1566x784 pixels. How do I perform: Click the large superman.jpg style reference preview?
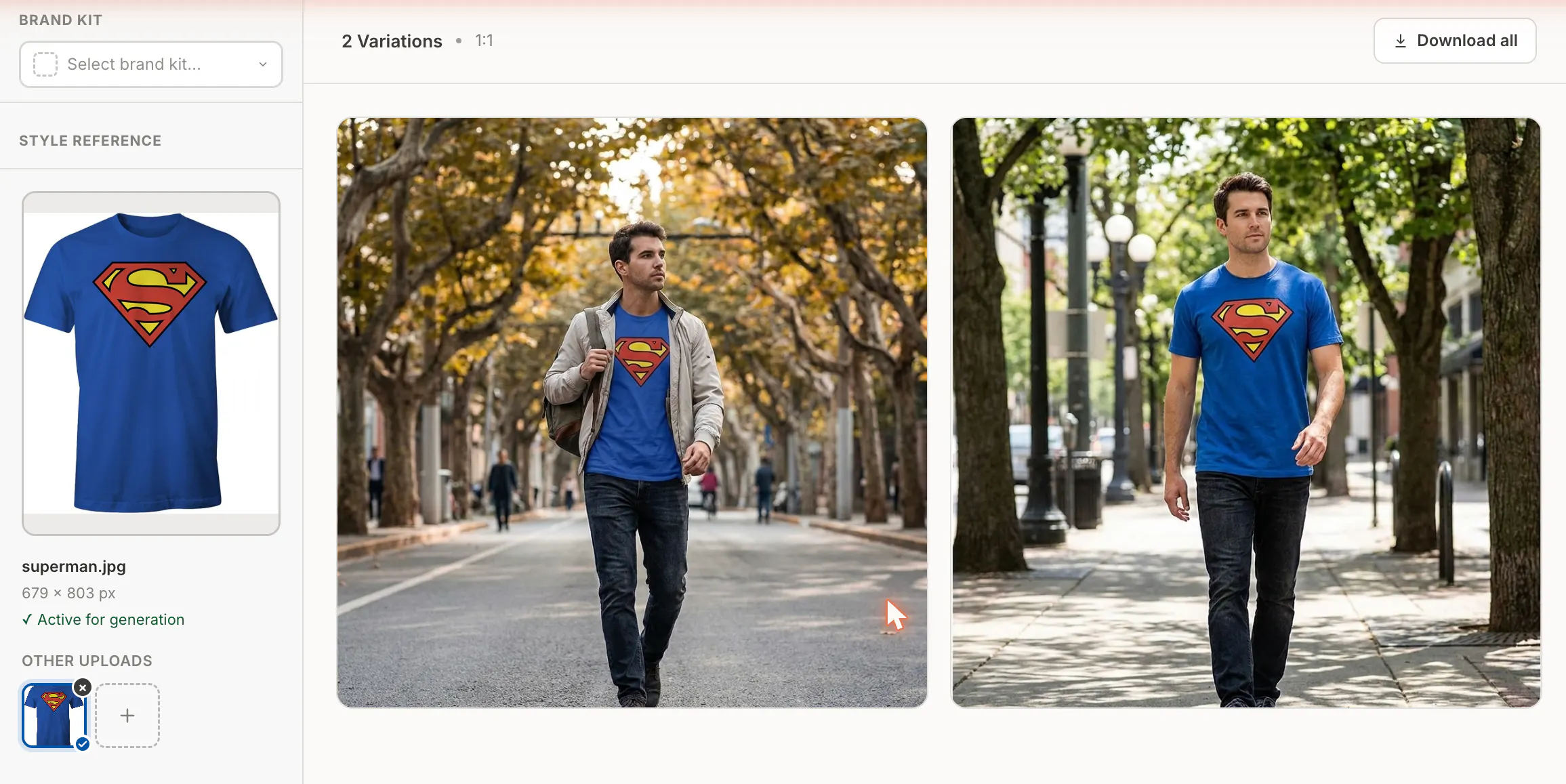[151, 363]
